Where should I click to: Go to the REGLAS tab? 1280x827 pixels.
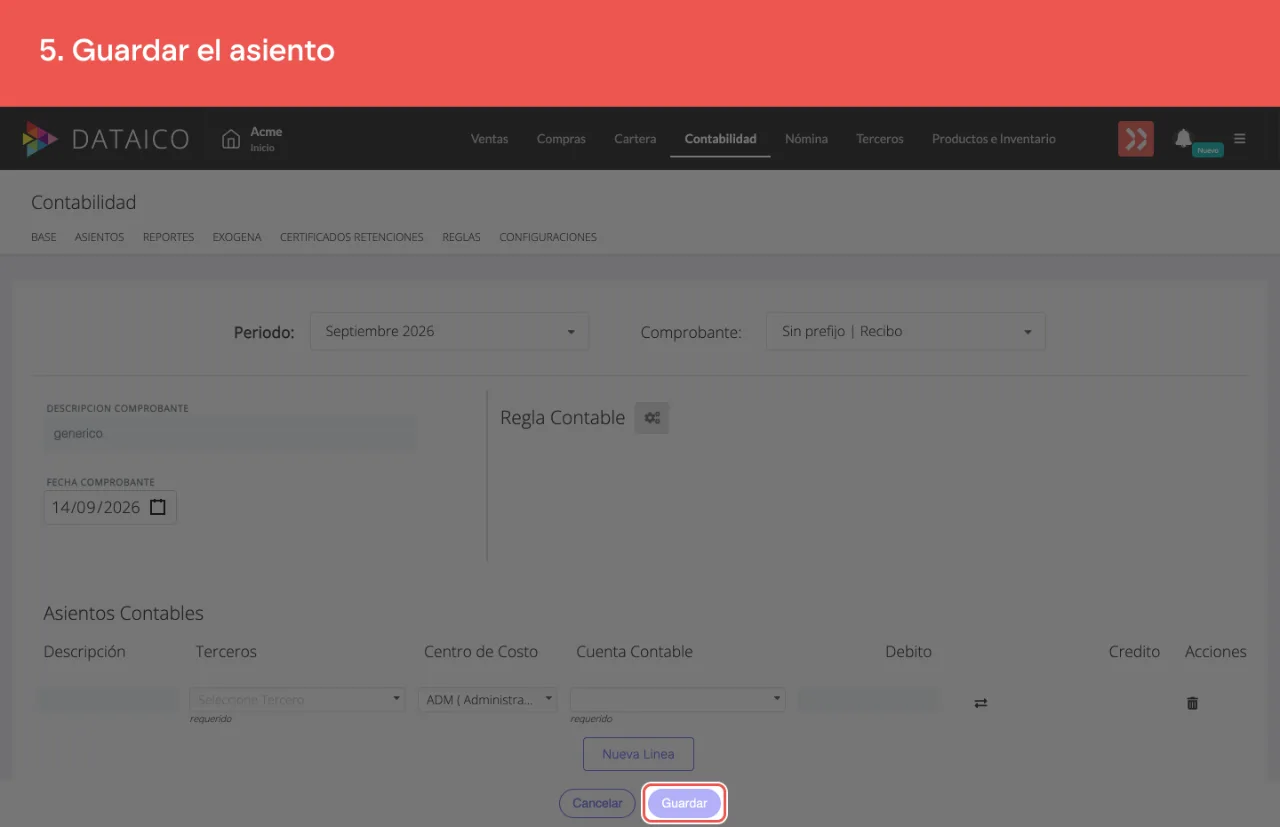(461, 237)
